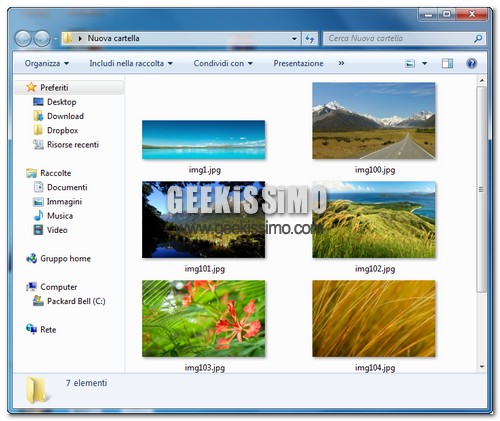Start Presentazione slideshow
The image size is (500, 421).
point(298,63)
